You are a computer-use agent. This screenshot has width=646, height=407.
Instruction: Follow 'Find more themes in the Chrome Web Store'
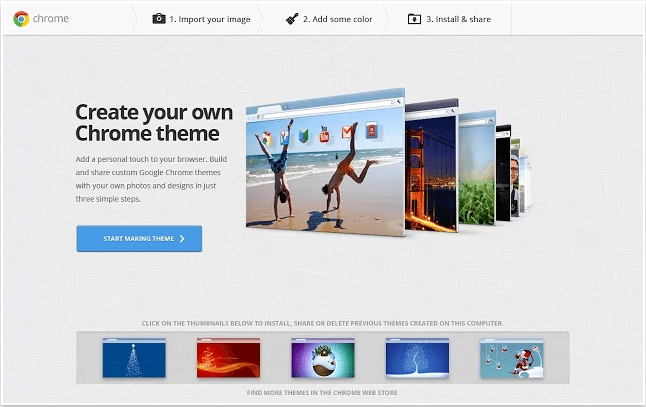point(322,393)
